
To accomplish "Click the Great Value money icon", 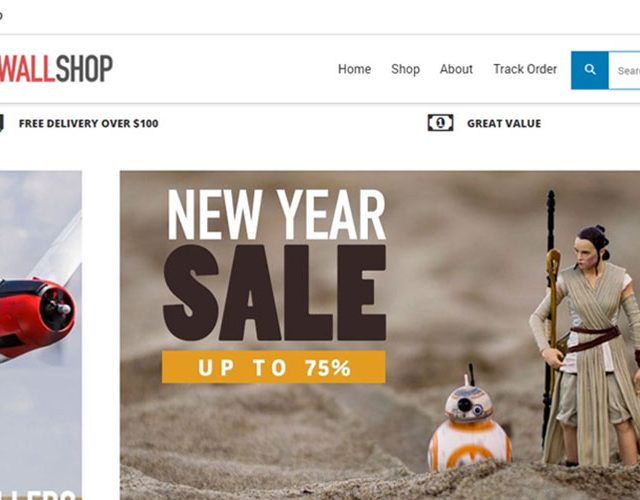I will click(440, 123).
